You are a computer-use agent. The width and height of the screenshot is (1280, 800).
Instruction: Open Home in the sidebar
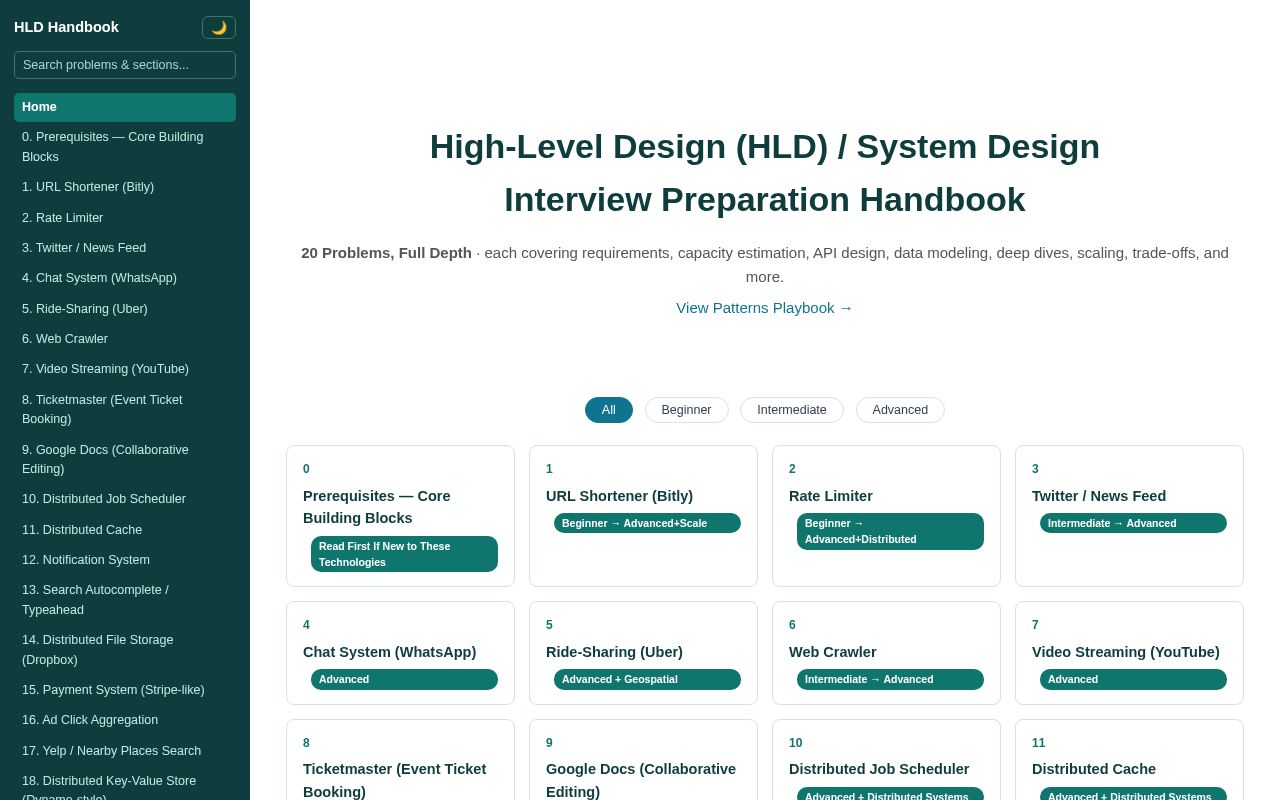pos(125,107)
